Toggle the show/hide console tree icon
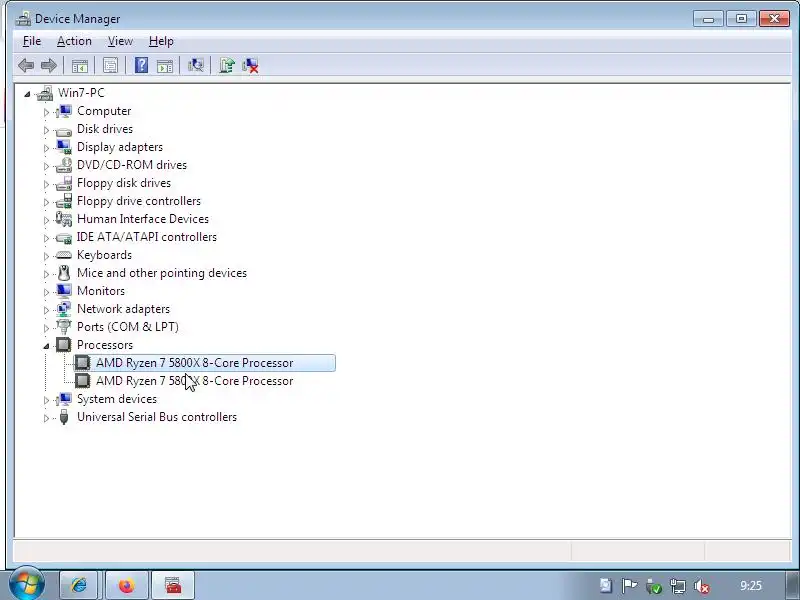800x600 pixels. tap(80, 65)
